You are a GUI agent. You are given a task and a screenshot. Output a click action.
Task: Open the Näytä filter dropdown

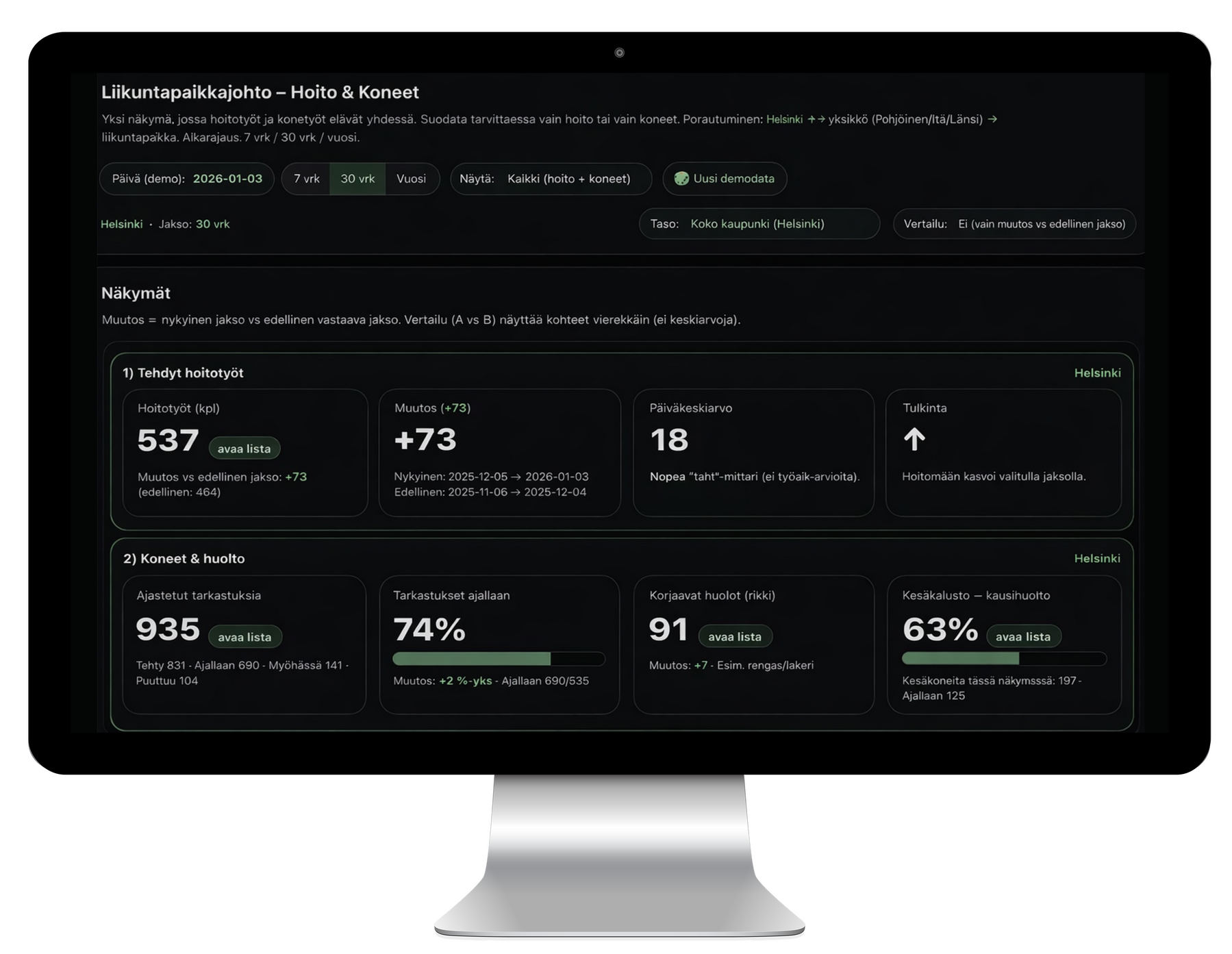click(551, 179)
